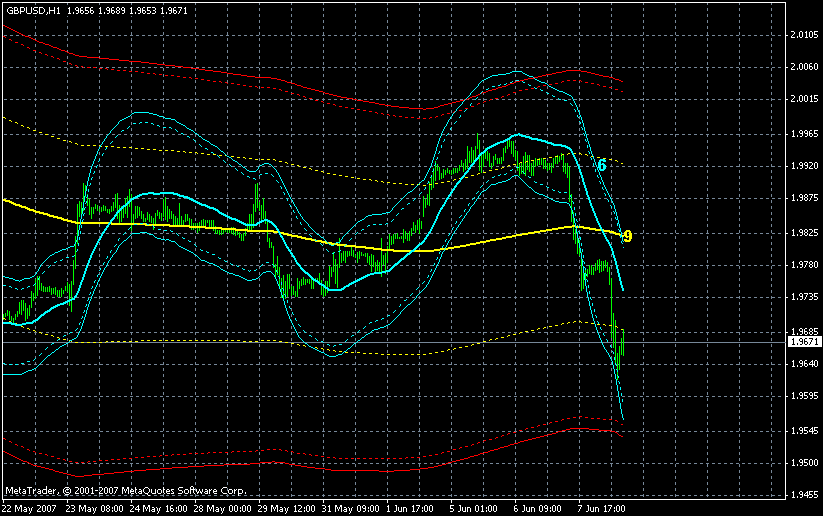Click the 1.9825 price scale label
Image resolution: width=823 pixels, height=516 pixels.
point(805,233)
